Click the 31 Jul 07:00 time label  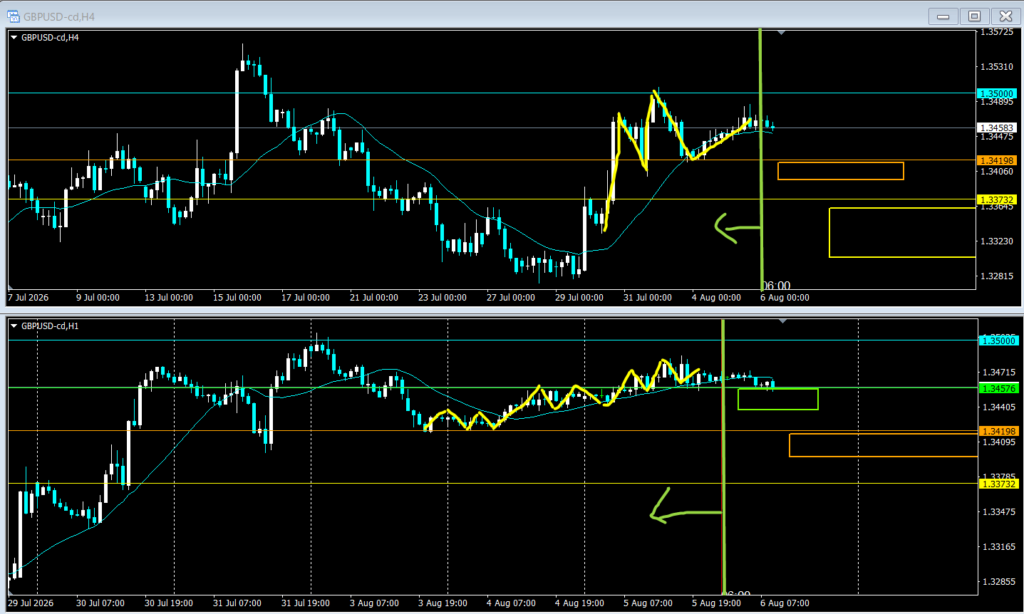(237, 603)
